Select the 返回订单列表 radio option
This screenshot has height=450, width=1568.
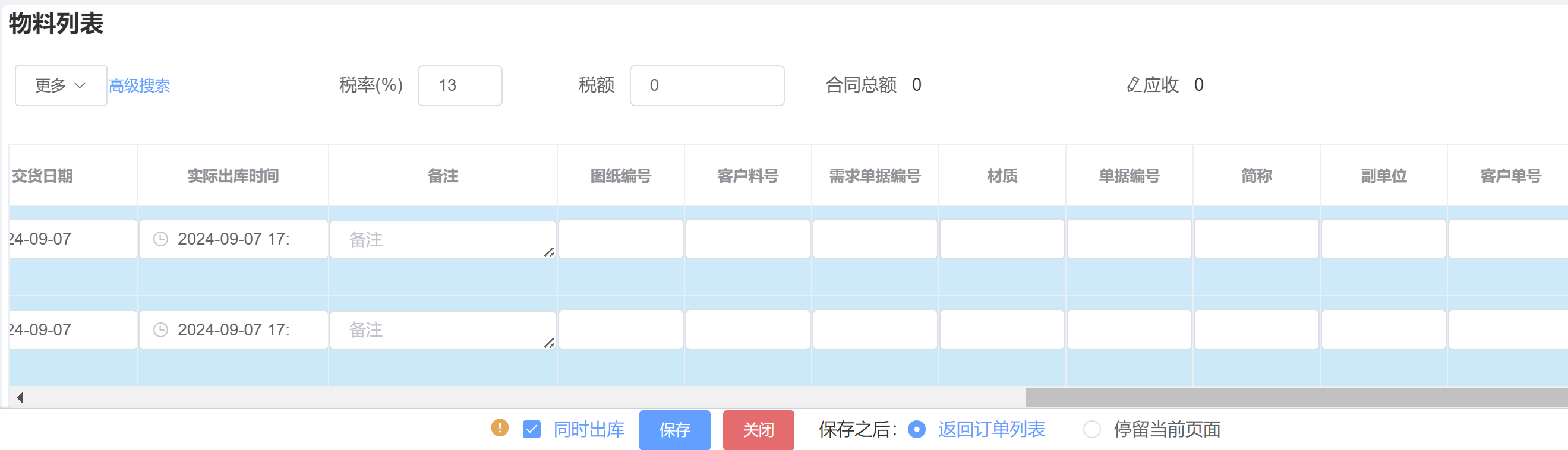[x=916, y=429]
